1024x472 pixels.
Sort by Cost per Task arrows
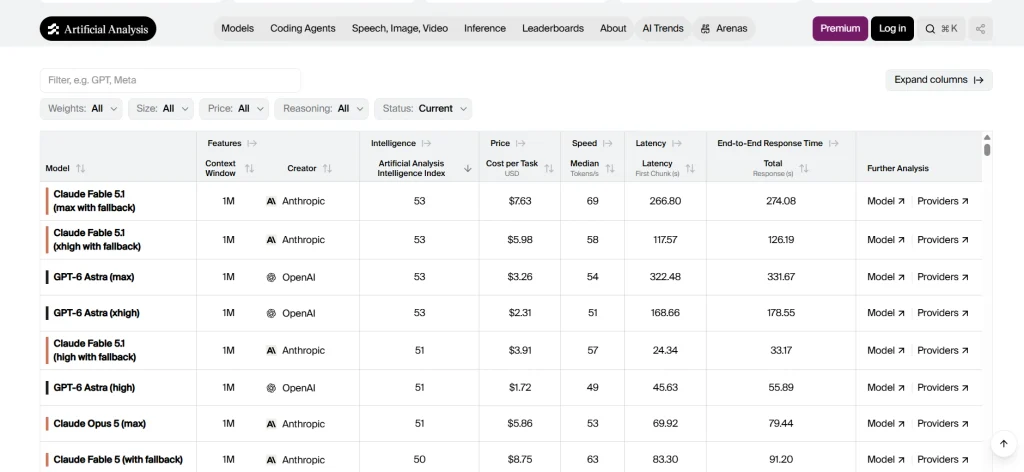click(x=549, y=168)
